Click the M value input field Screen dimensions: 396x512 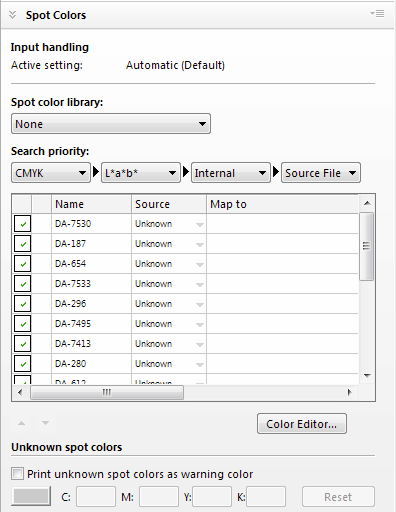pyautogui.click(x=159, y=496)
